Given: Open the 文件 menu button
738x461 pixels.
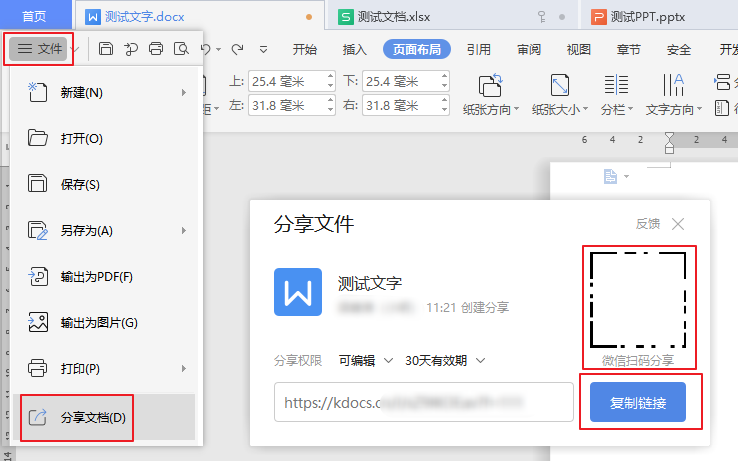Looking at the screenshot, I should pos(40,49).
